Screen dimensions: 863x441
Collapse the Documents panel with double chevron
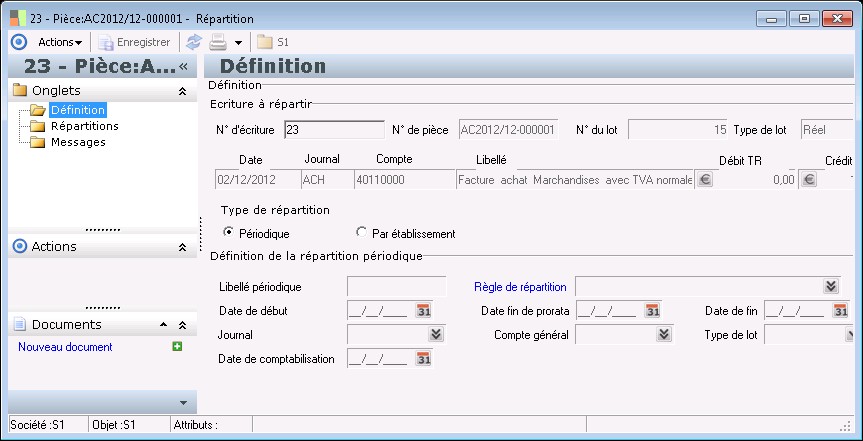click(183, 325)
